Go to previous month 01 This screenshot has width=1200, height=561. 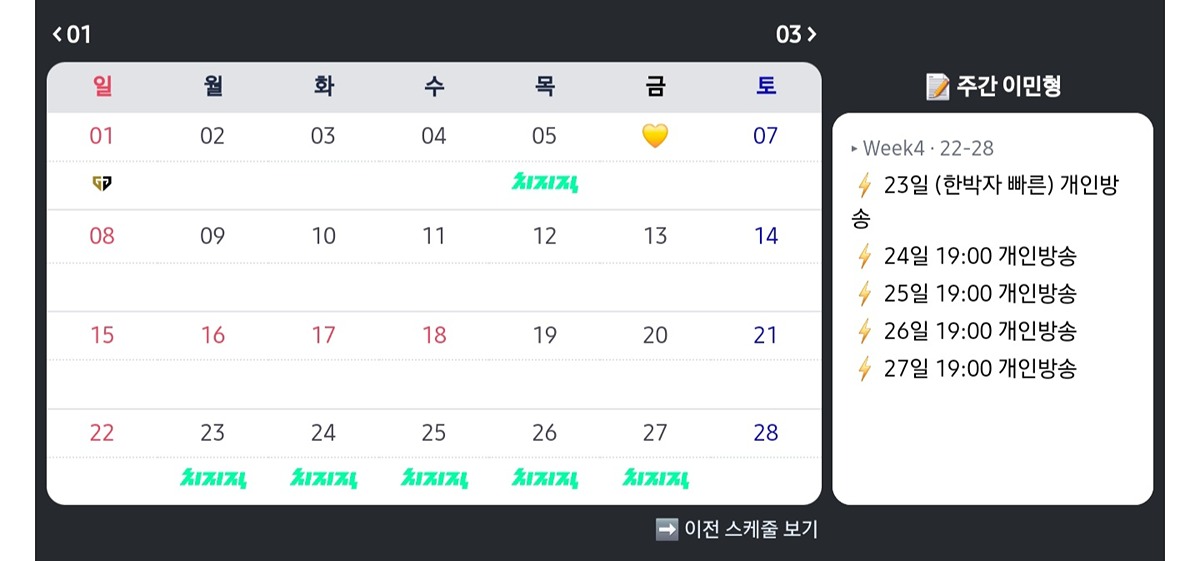72,35
